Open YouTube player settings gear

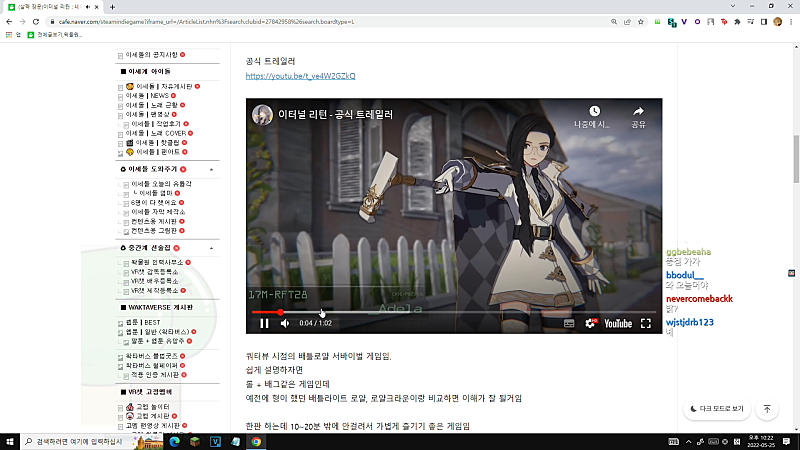coord(590,323)
